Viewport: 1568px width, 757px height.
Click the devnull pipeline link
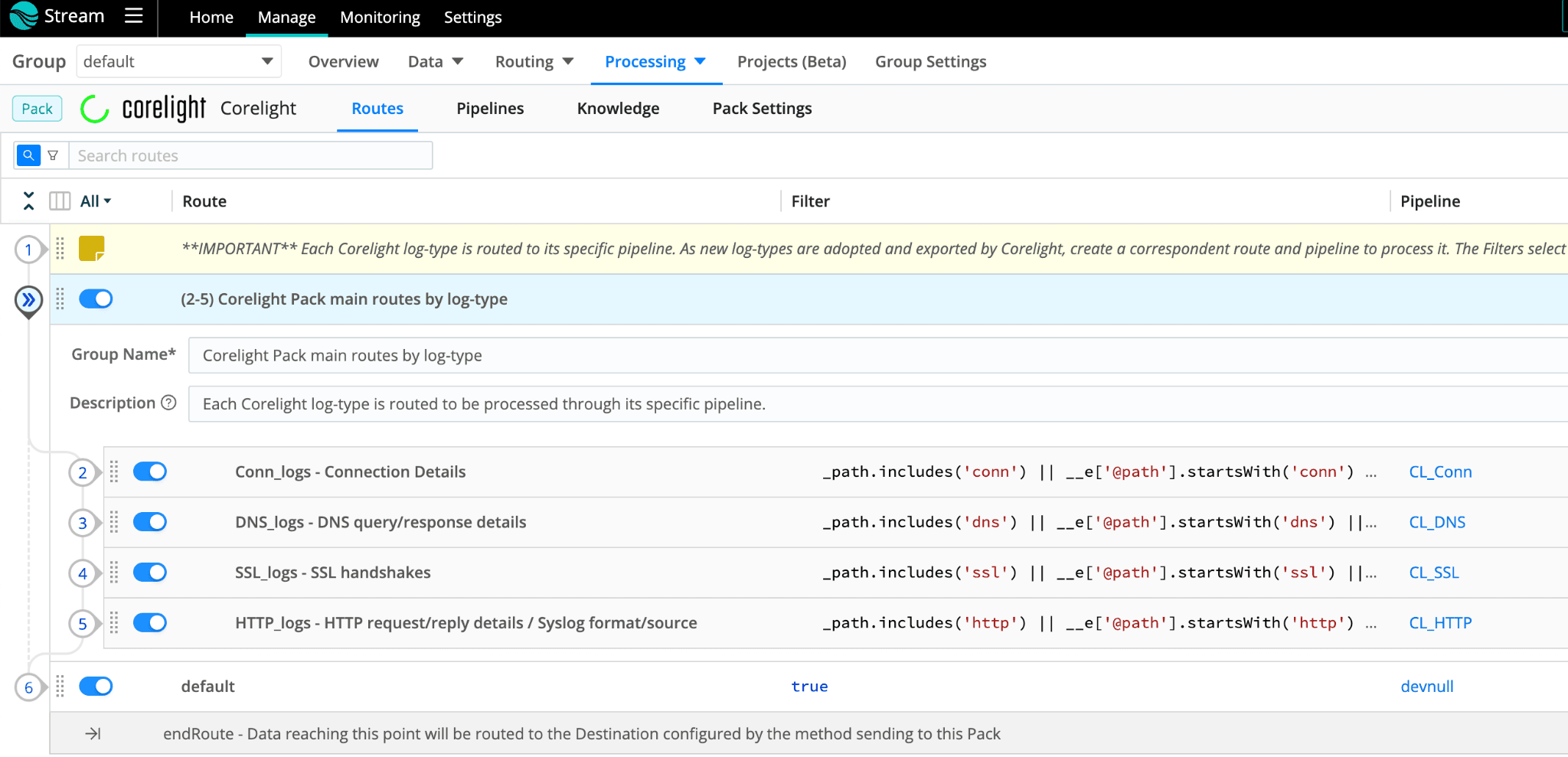point(1426,687)
